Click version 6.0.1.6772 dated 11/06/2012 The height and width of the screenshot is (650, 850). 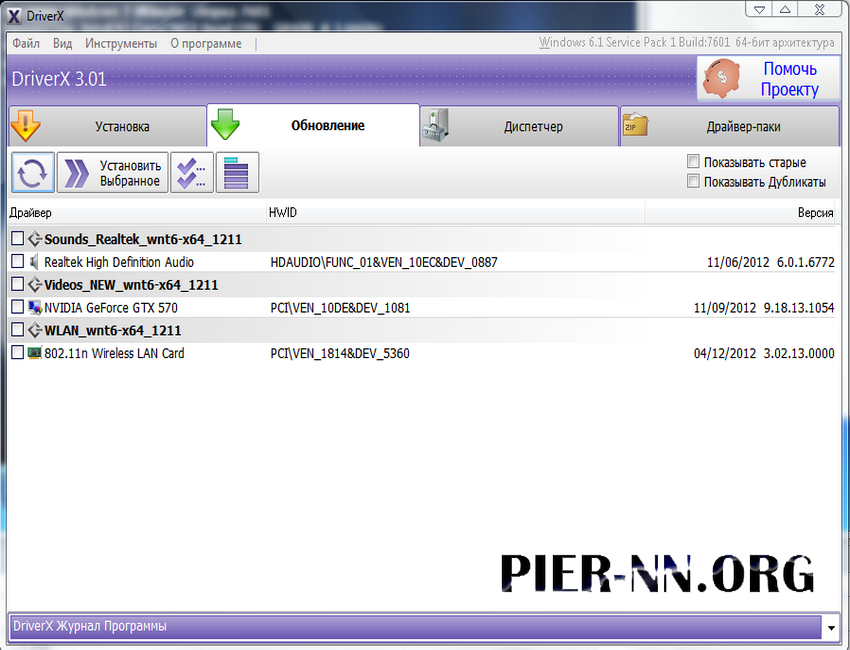[770, 262]
